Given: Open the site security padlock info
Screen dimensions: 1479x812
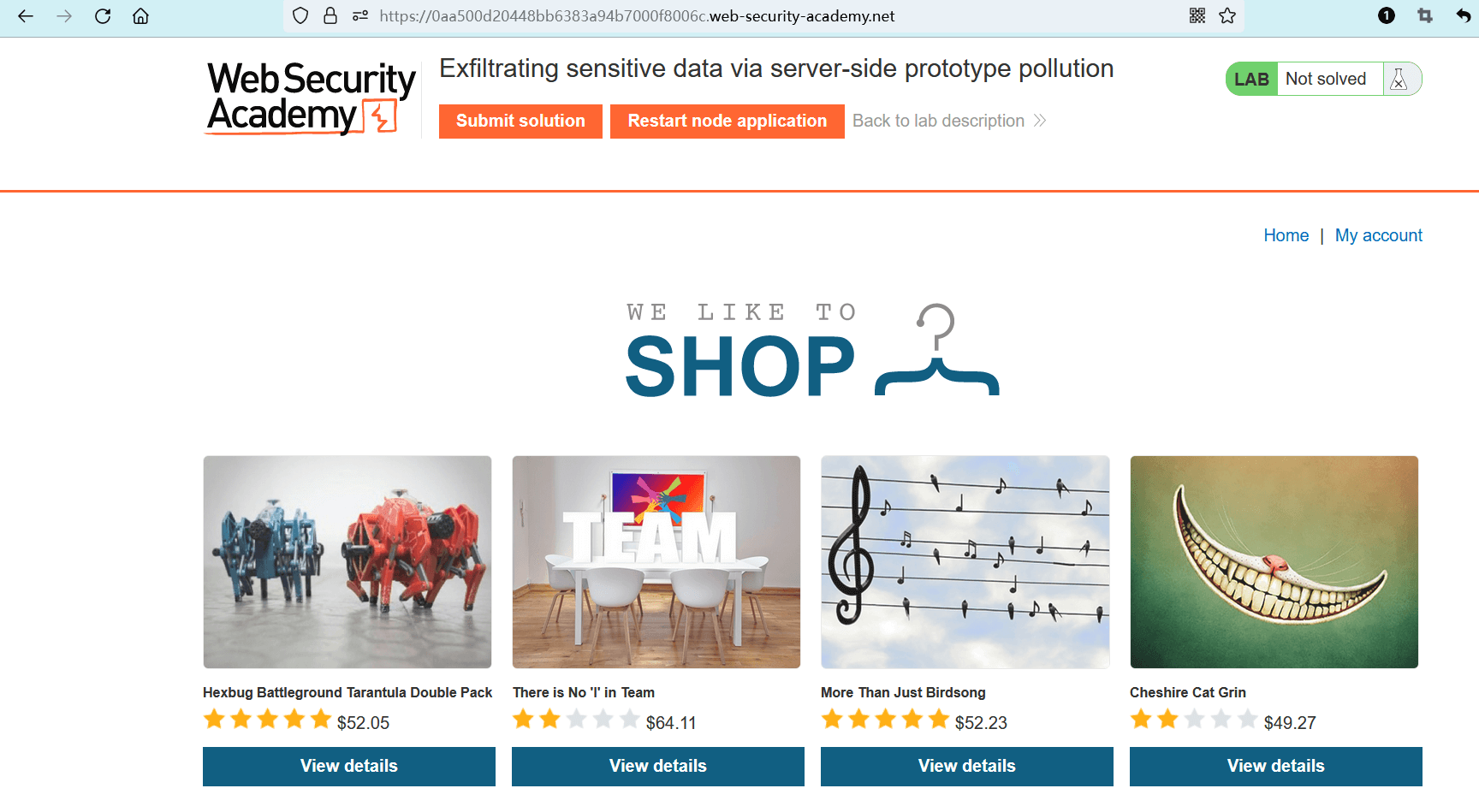Looking at the screenshot, I should pos(330,16).
